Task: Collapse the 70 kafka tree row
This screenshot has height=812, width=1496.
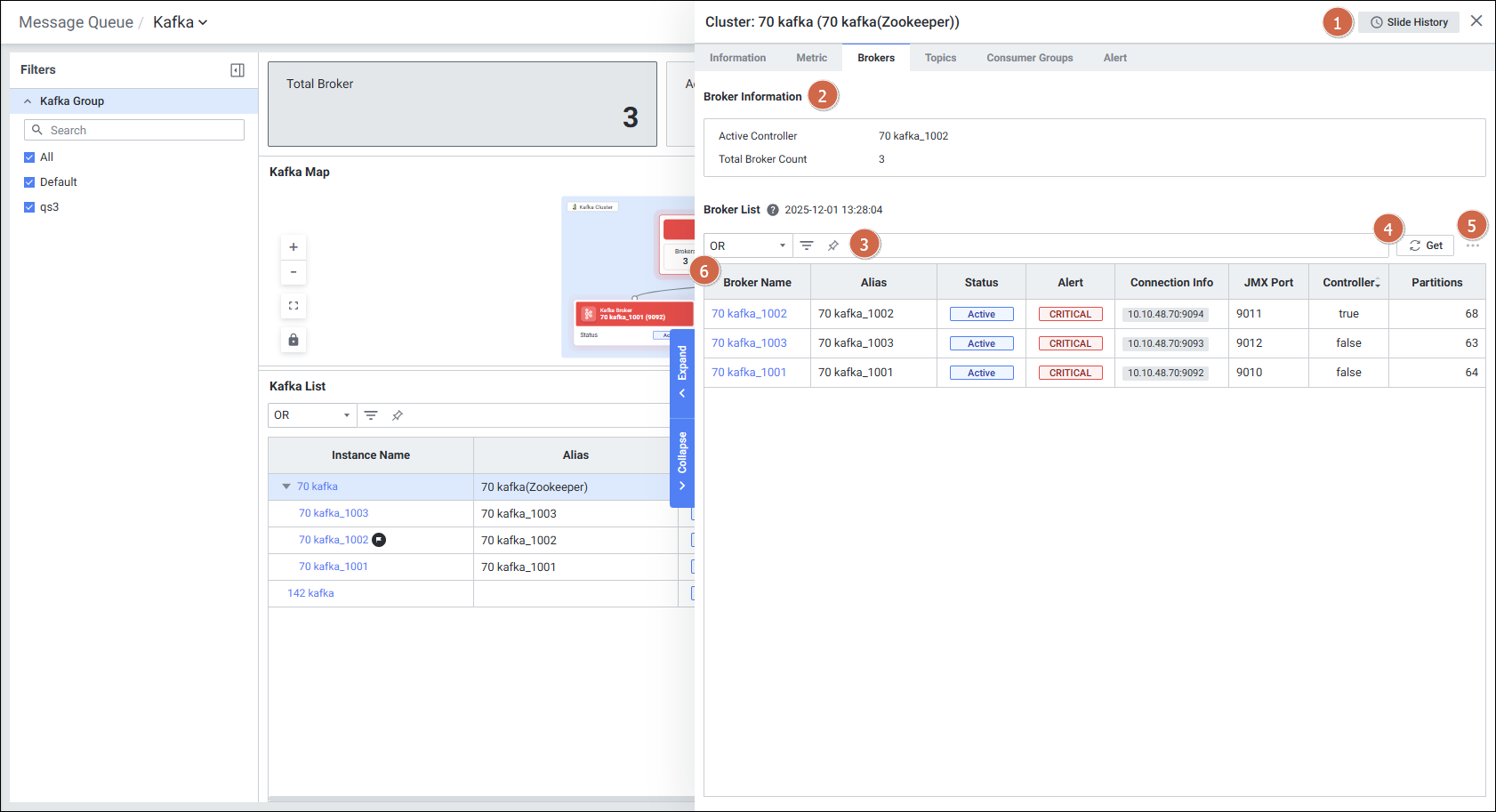Action: 286,486
